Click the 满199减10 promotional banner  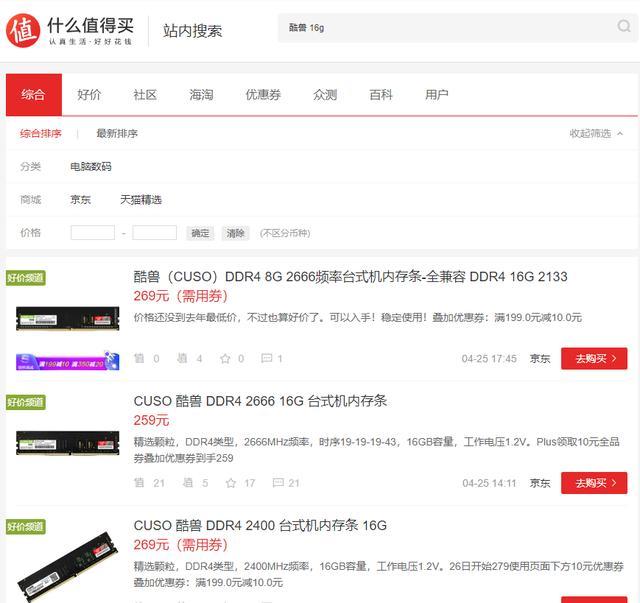[68, 361]
